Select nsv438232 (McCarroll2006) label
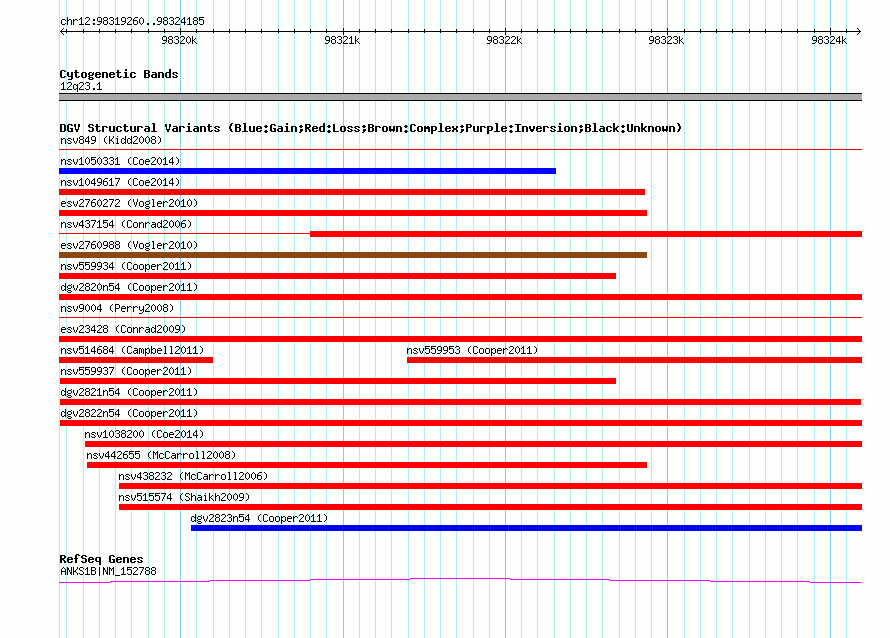Screen dimensions: 890x638 193,476
